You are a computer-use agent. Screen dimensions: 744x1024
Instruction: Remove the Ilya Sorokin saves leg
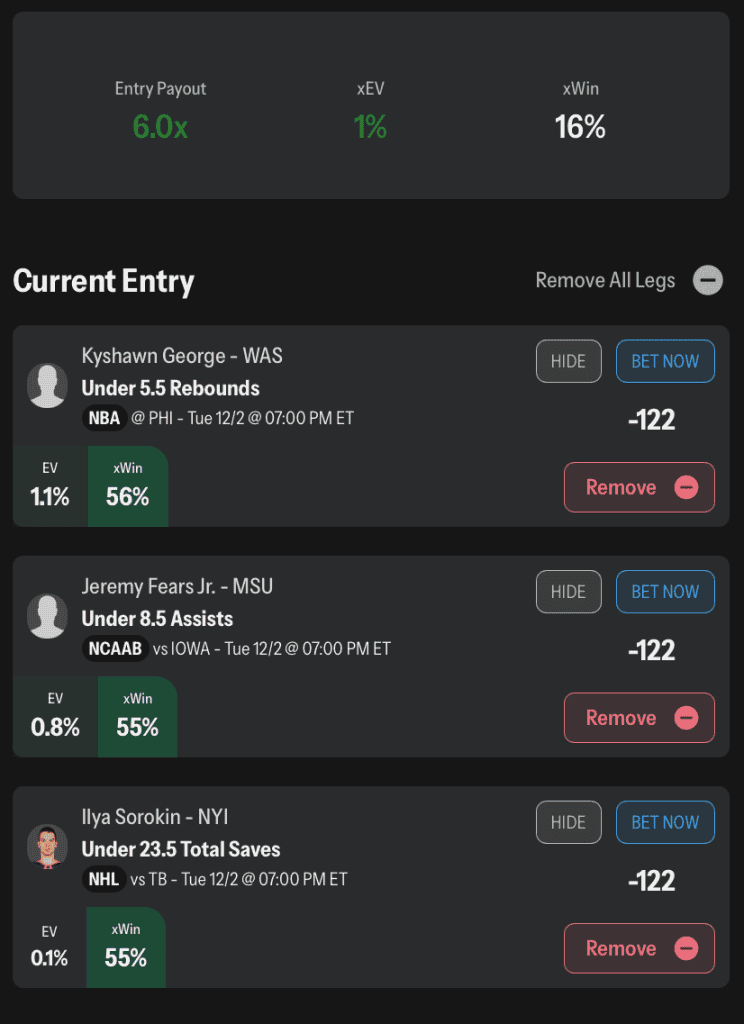[639, 948]
